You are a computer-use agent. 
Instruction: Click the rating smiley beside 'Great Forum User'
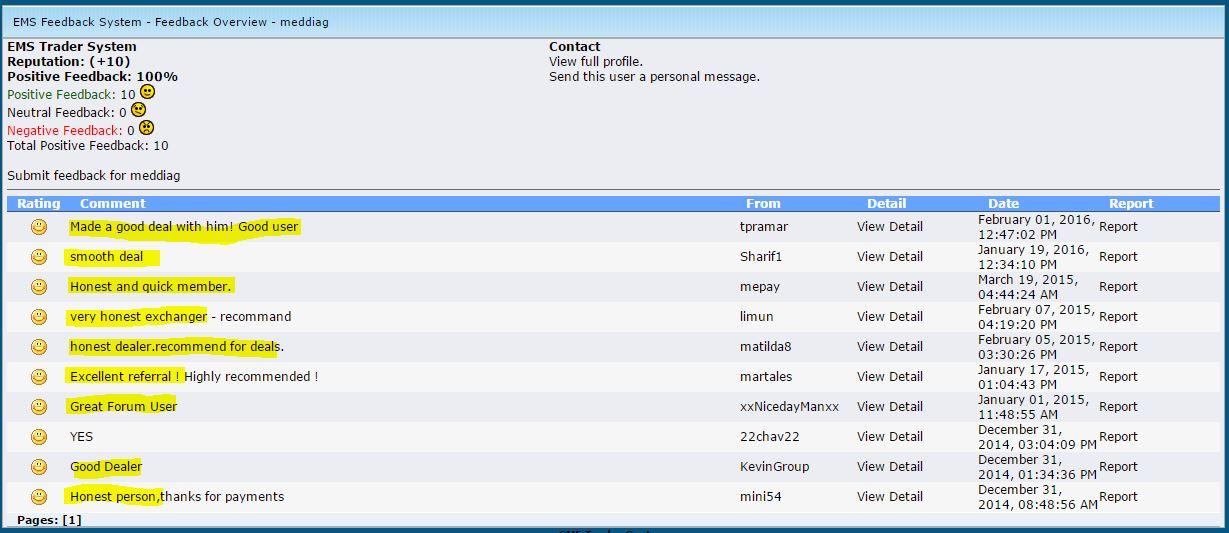(39, 407)
